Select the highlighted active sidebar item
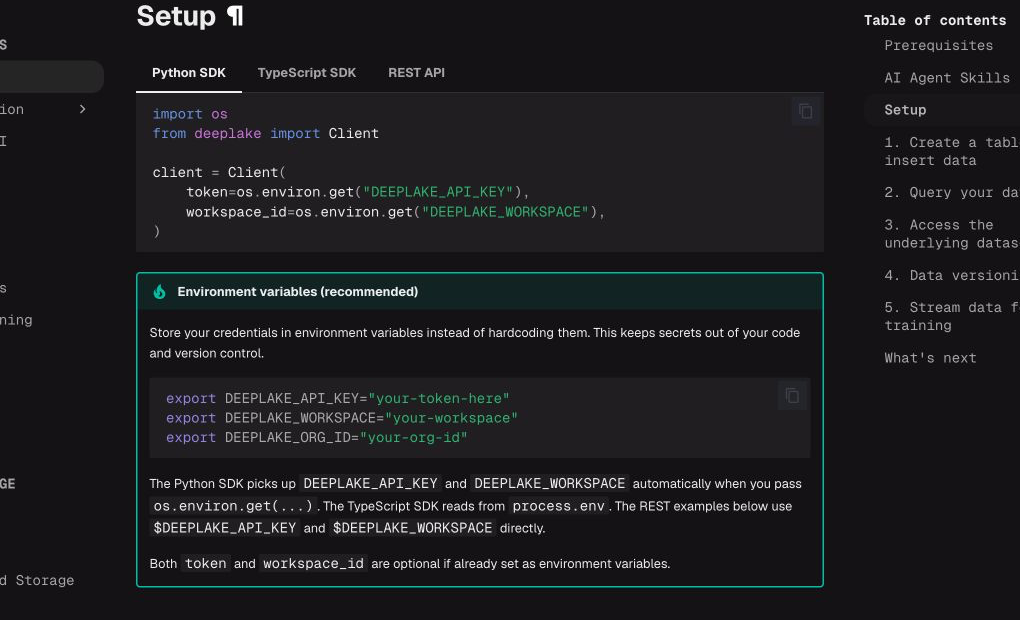Screen dimensions: 1020x620 51,77
